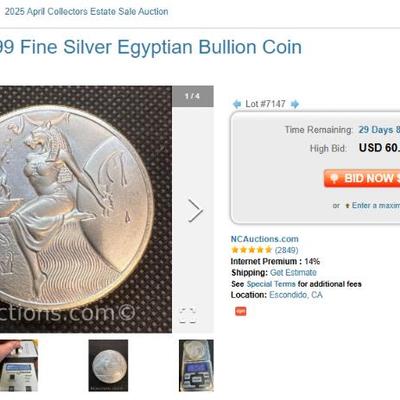The width and height of the screenshot is (400, 400).
Task: Open 2025 April Collectors Estate Sale Auction breadcrumb
Action: [86, 11]
